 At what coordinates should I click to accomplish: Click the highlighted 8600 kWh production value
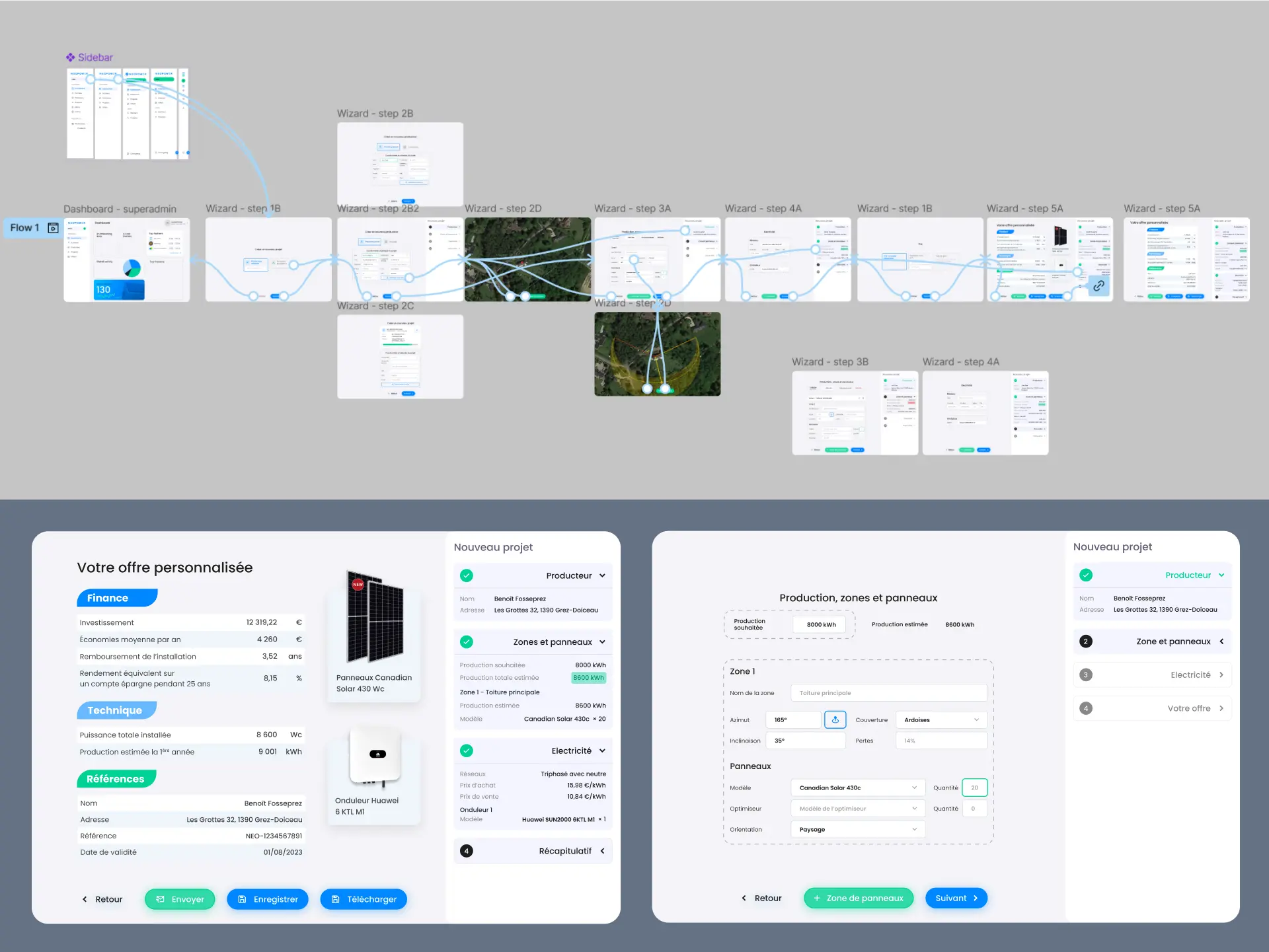(588, 678)
